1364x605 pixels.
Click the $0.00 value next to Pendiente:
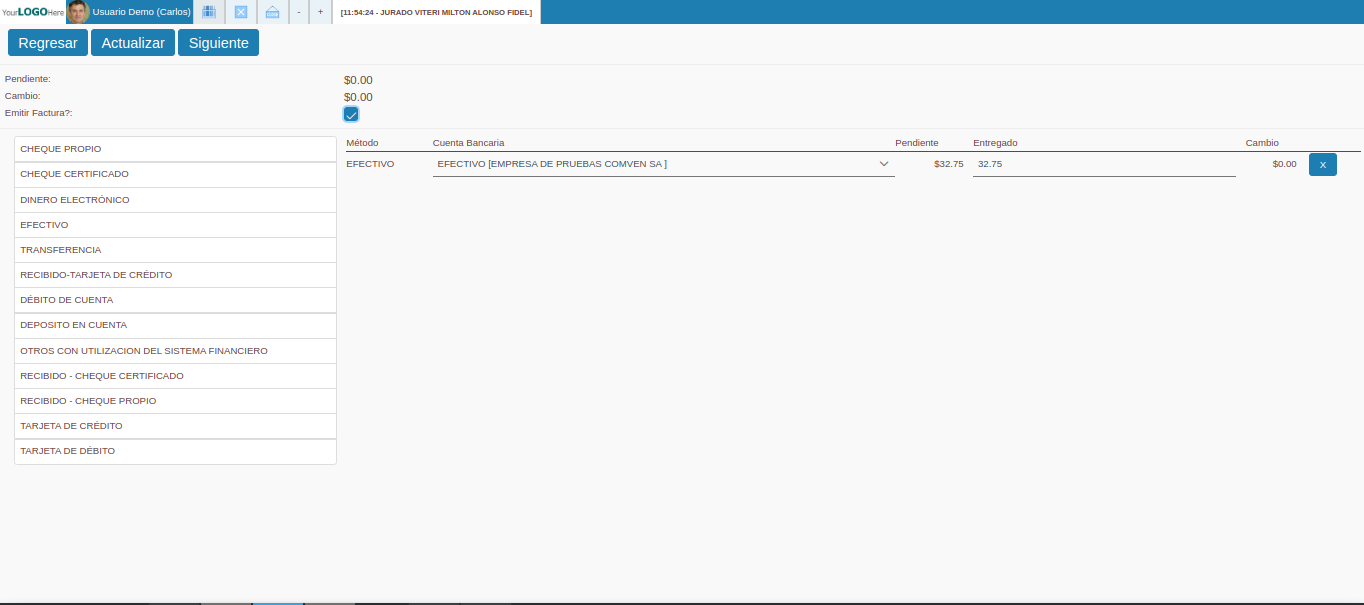358,80
